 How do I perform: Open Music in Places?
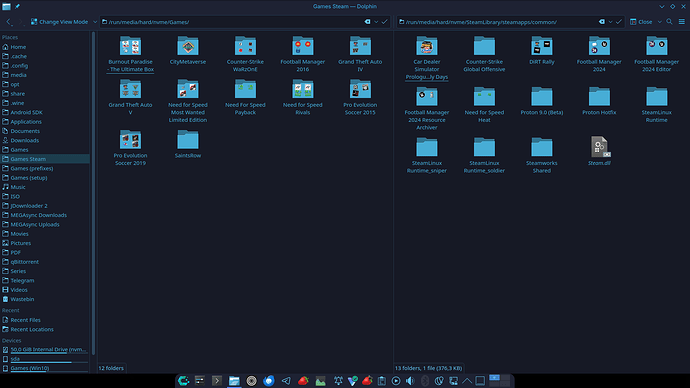[45, 187]
